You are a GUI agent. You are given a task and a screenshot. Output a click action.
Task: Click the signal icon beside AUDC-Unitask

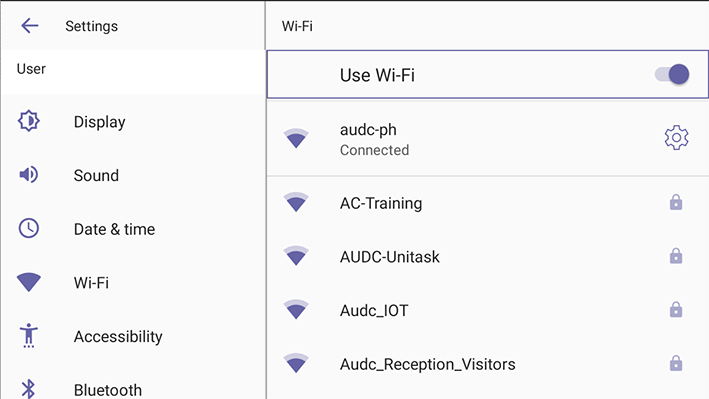click(296, 256)
